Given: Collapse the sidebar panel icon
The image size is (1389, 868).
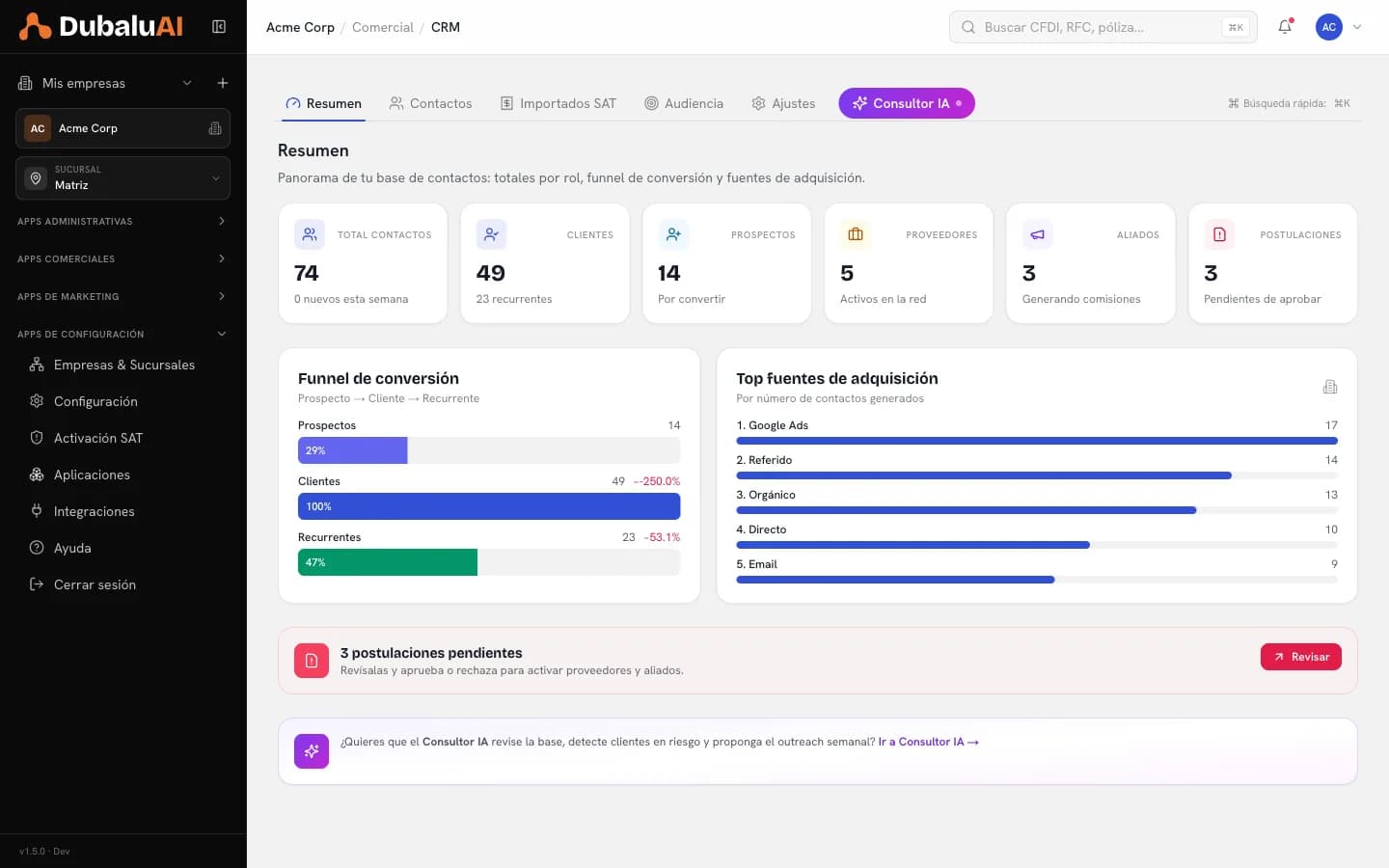Looking at the screenshot, I should point(219,27).
